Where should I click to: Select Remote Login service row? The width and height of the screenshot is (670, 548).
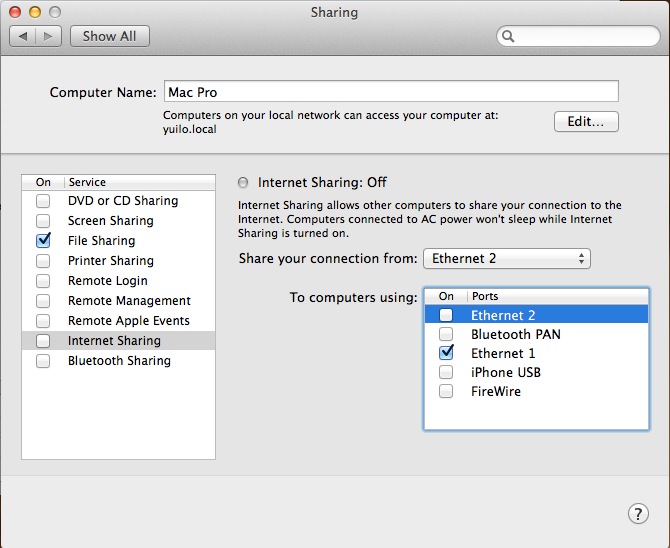[118, 281]
